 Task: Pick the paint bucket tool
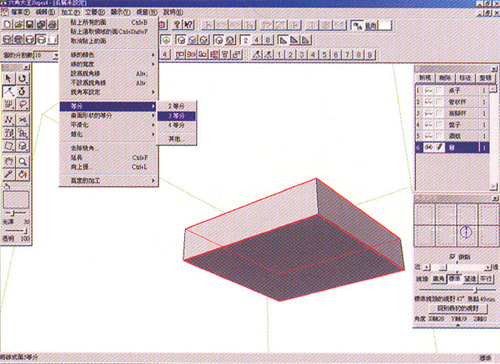point(22,174)
